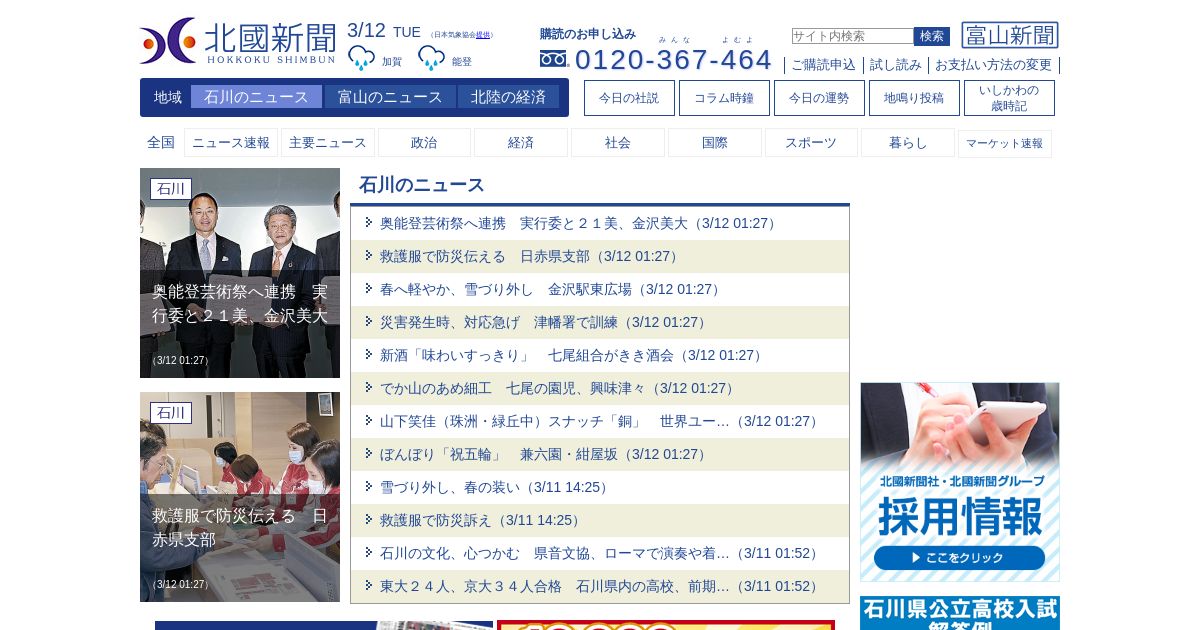Select ニュース速報 menu item
This screenshot has width=1200, height=630.
point(231,143)
